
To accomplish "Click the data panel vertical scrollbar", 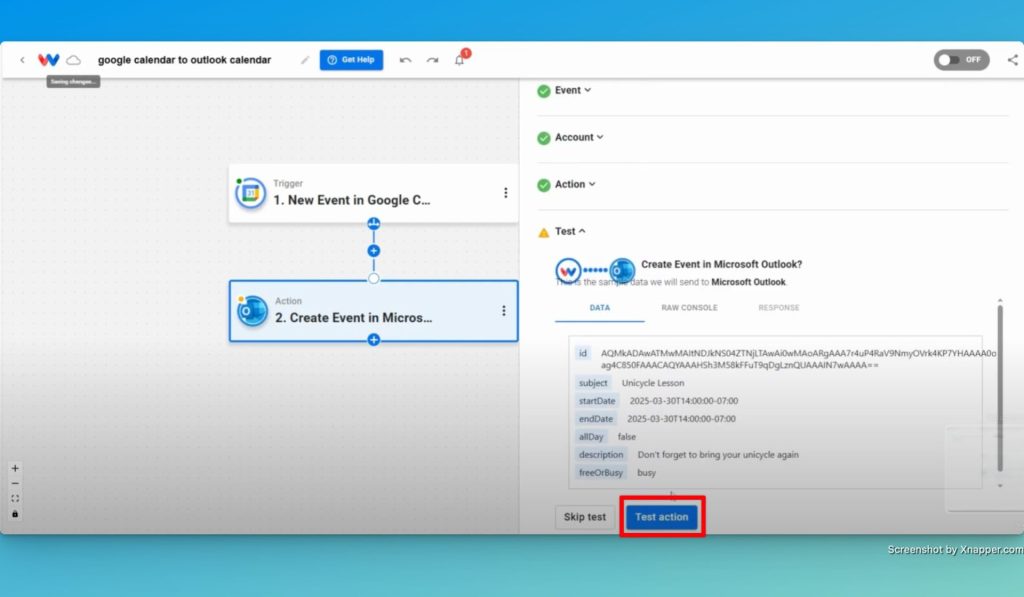I will pos(1000,387).
